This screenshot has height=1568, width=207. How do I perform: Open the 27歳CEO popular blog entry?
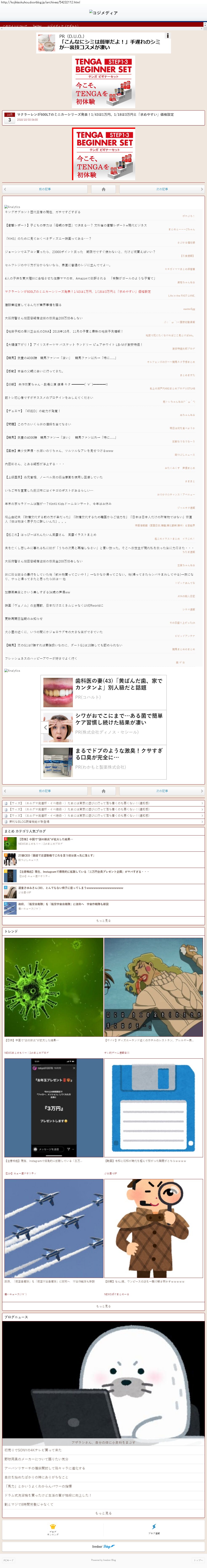click(104, 859)
